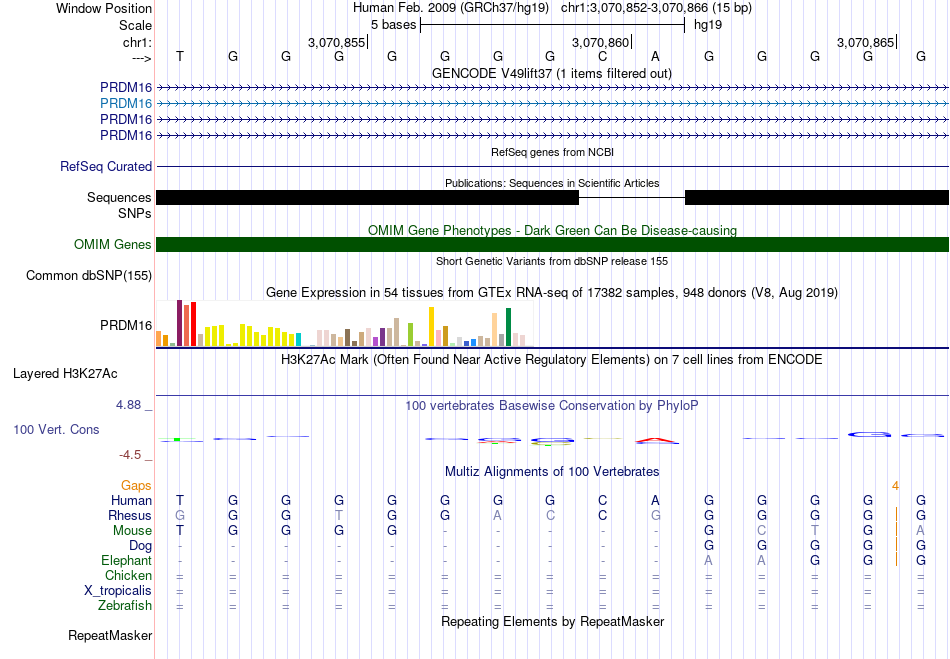
Task: Click the '--->' sequence direction arrow
Action: click(x=142, y=58)
